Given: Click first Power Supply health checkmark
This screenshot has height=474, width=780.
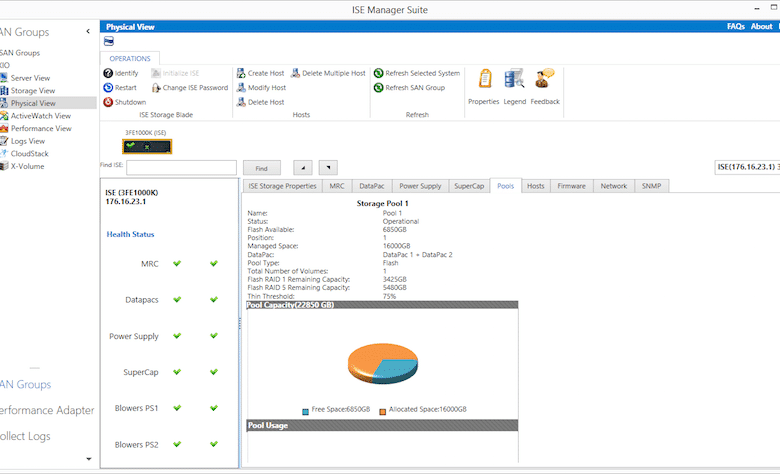Looking at the screenshot, I should click(x=177, y=336).
